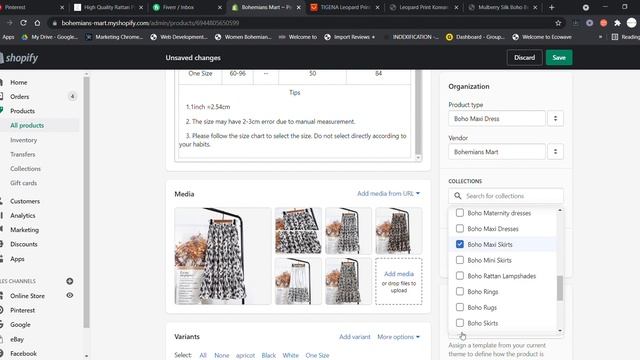Click the collections list scrollbar thumb
Viewport: 640px width, 360px height.
coord(560,288)
